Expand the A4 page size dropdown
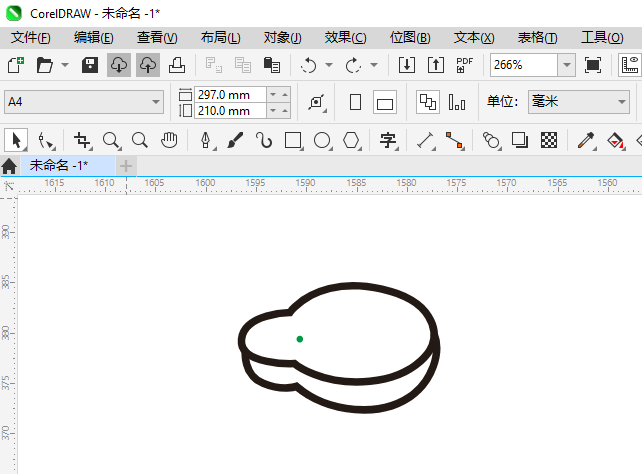The height and width of the screenshot is (474, 642). 156,102
